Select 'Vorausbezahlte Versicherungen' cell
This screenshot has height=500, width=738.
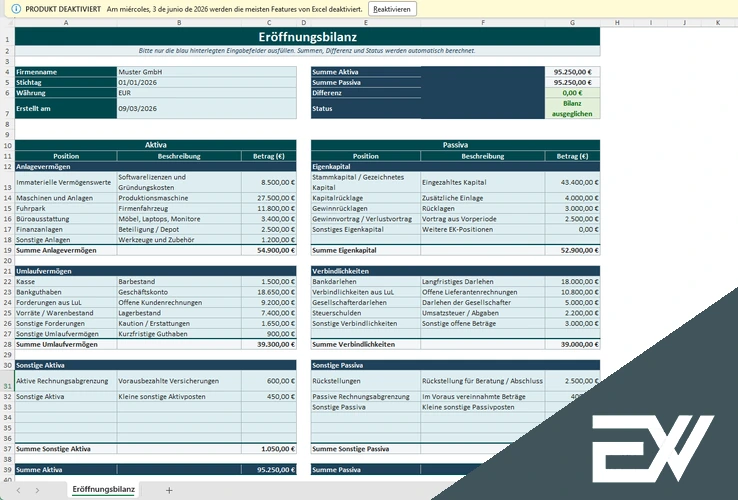[179, 381]
